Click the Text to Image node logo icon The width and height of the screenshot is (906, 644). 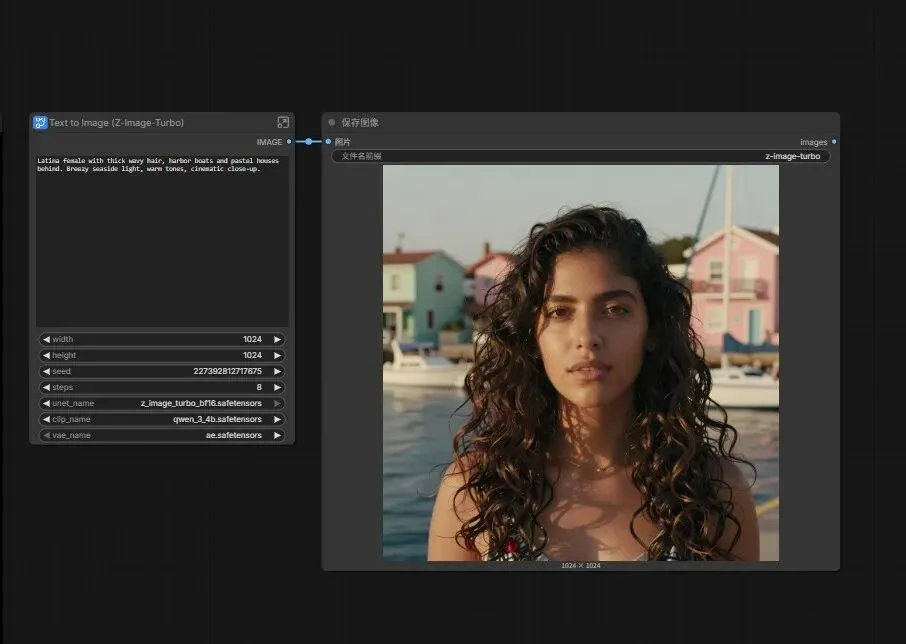pos(40,122)
